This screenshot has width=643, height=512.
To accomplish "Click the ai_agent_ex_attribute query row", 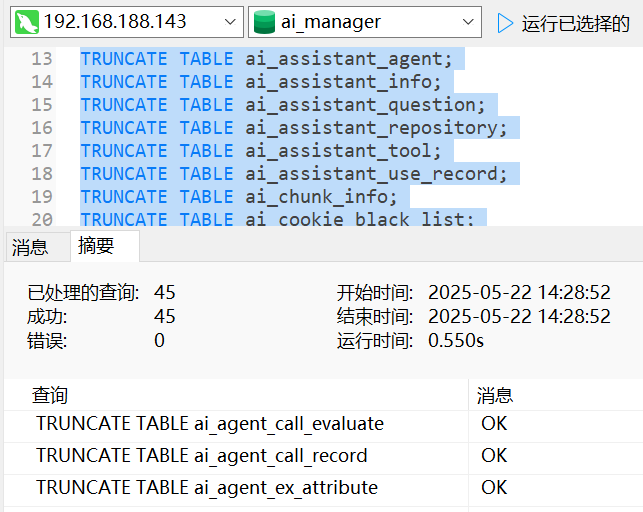I will tap(207, 488).
